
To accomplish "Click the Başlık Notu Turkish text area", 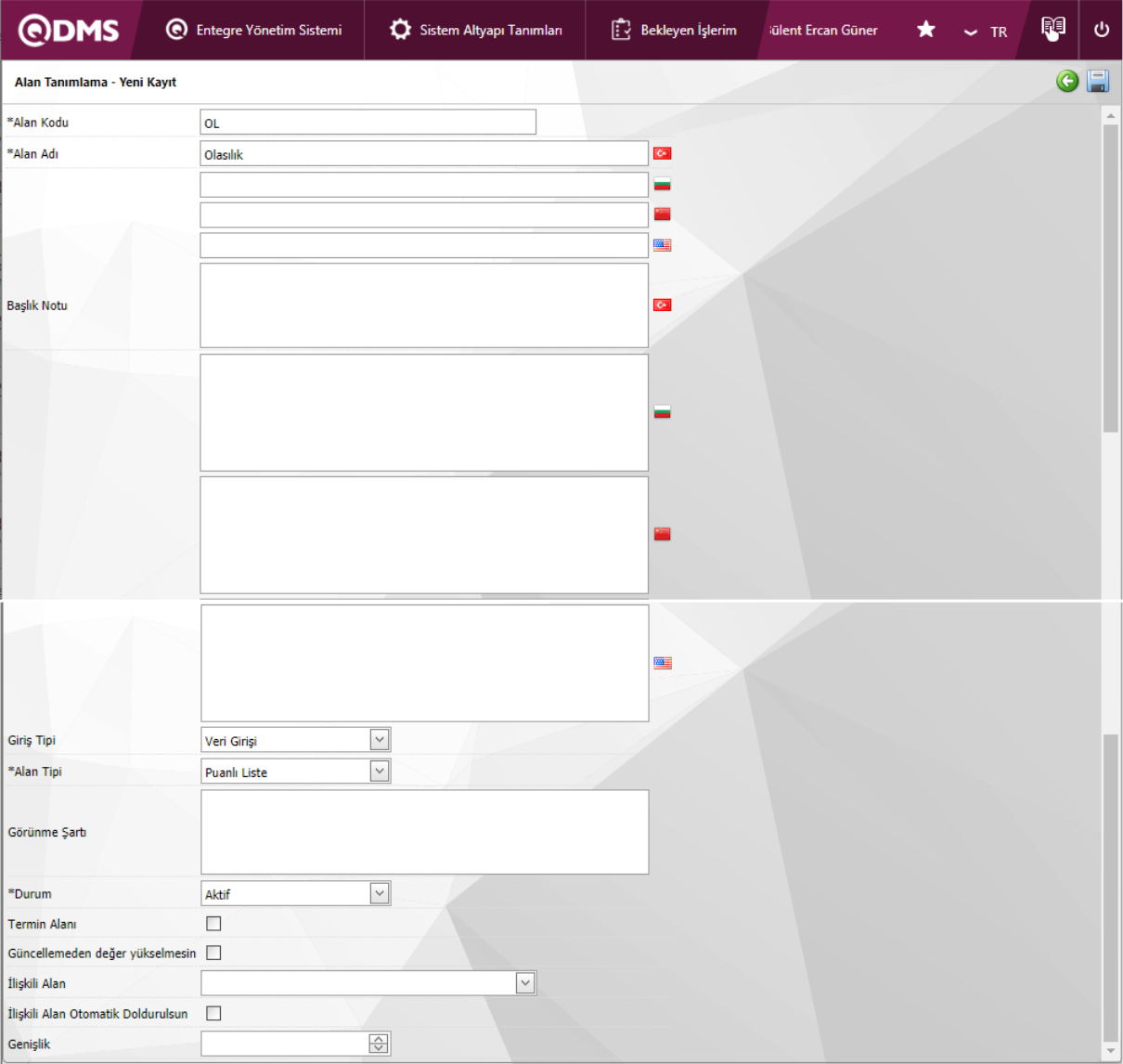I will pos(424,305).
